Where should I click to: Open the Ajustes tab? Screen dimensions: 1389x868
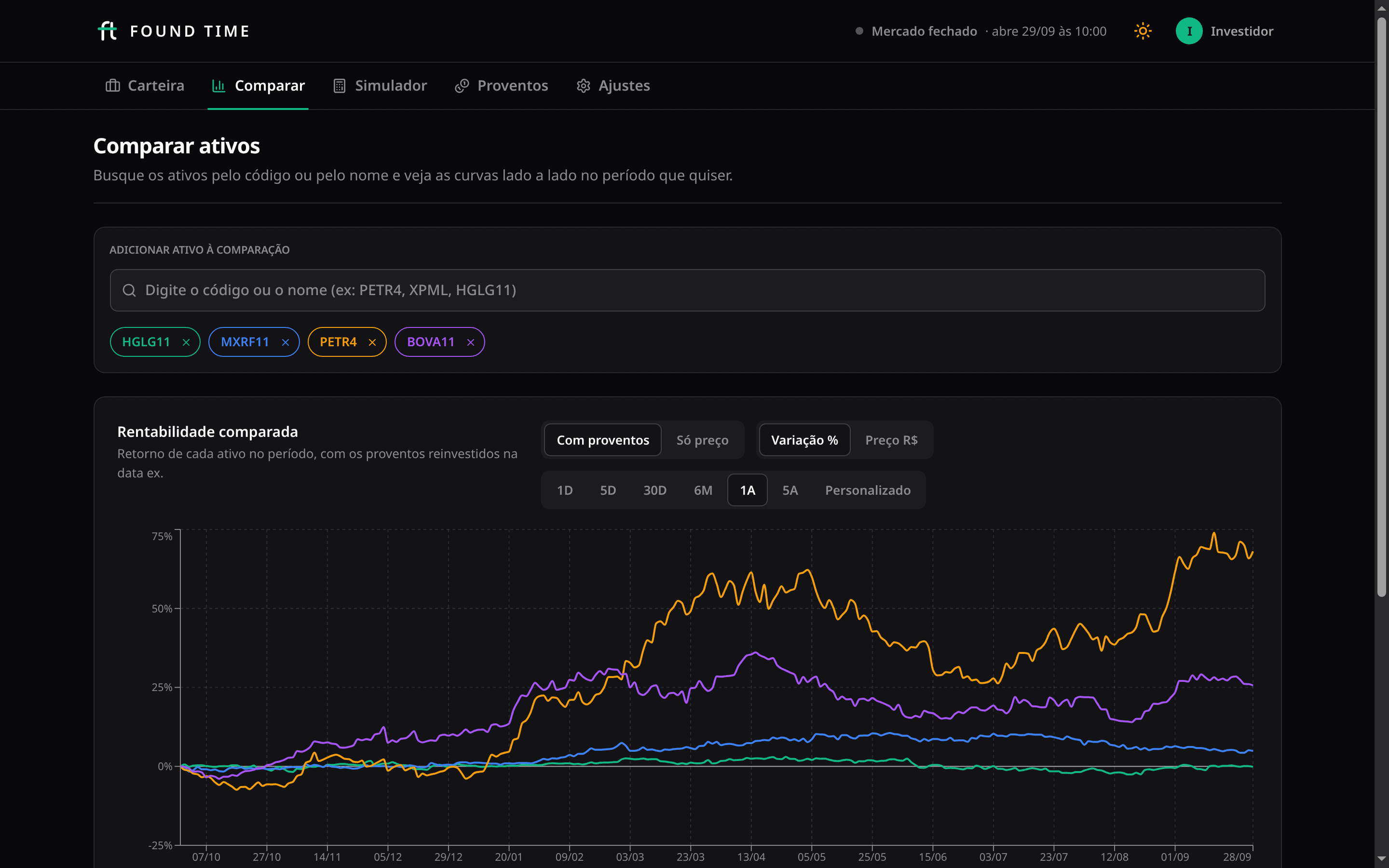point(613,85)
